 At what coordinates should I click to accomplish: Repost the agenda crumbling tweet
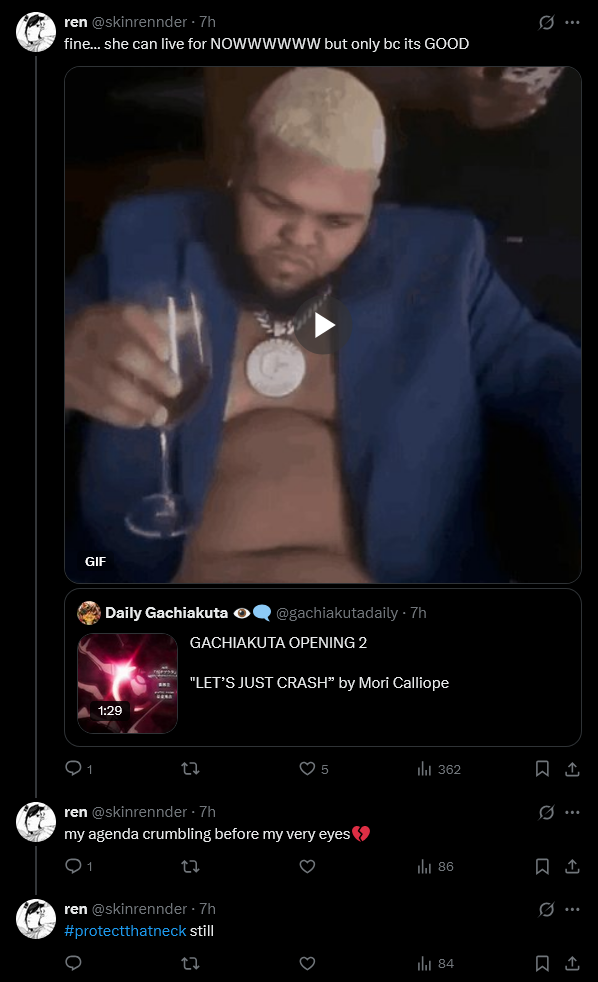click(190, 866)
